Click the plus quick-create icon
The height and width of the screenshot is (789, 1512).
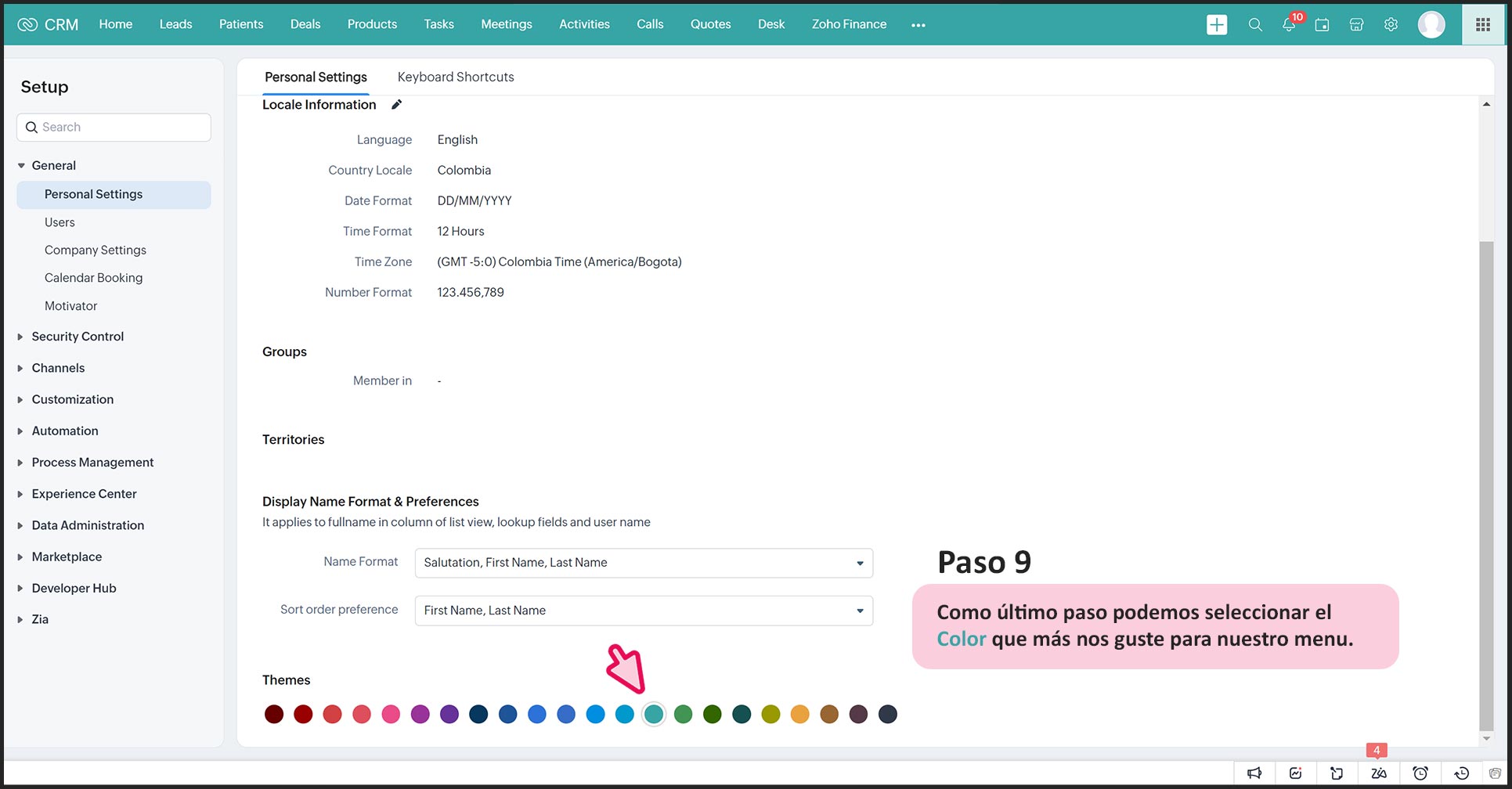1217,25
